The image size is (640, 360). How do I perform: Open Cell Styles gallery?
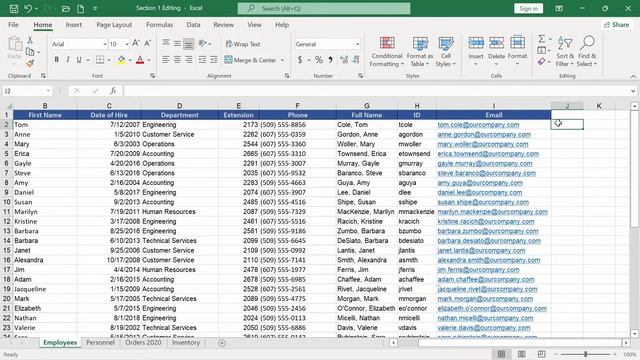[x=445, y=52]
